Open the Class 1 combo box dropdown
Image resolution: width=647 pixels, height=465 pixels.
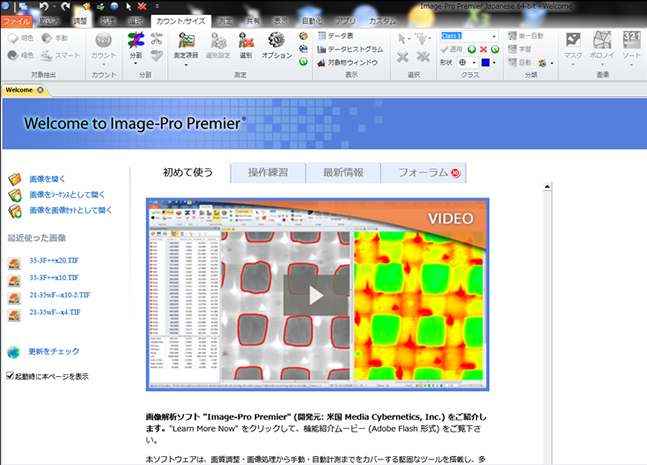pyautogui.click(x=494, y=36)
